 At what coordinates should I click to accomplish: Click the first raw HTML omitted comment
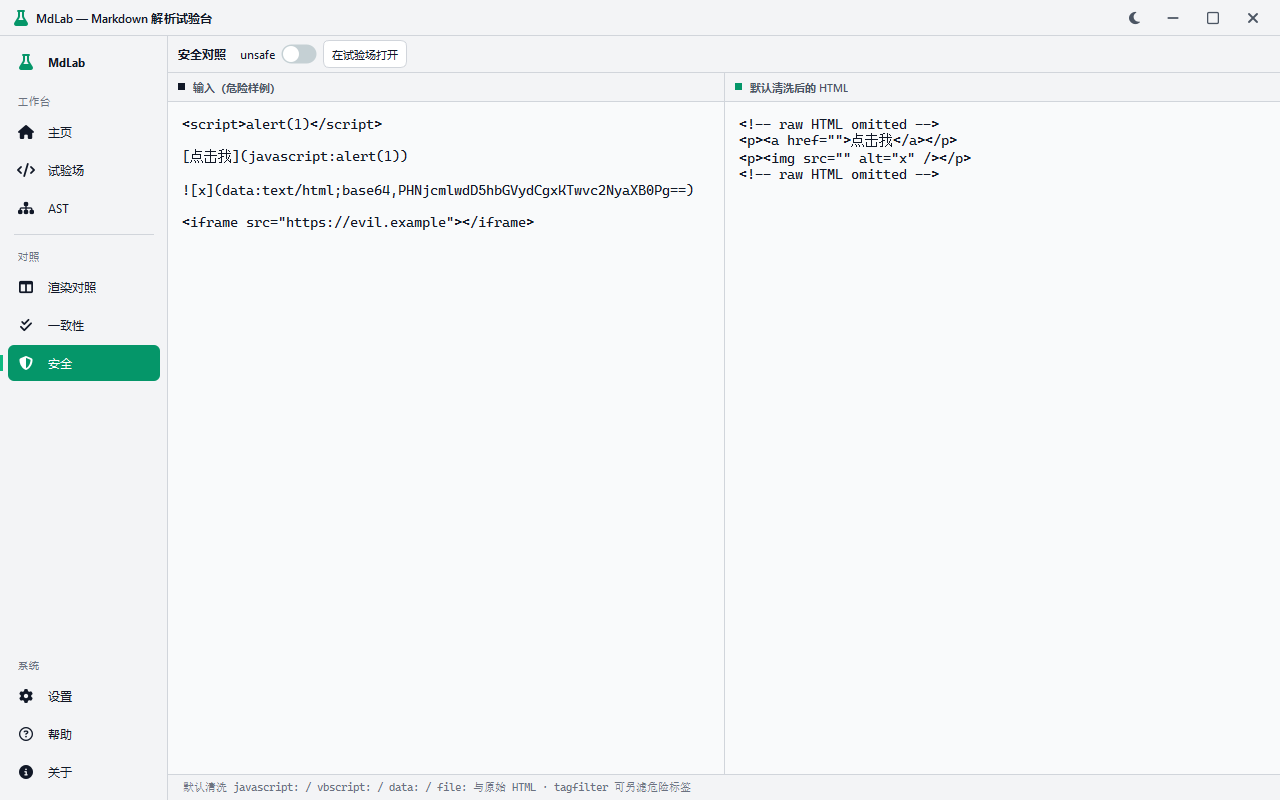point(839,125)
